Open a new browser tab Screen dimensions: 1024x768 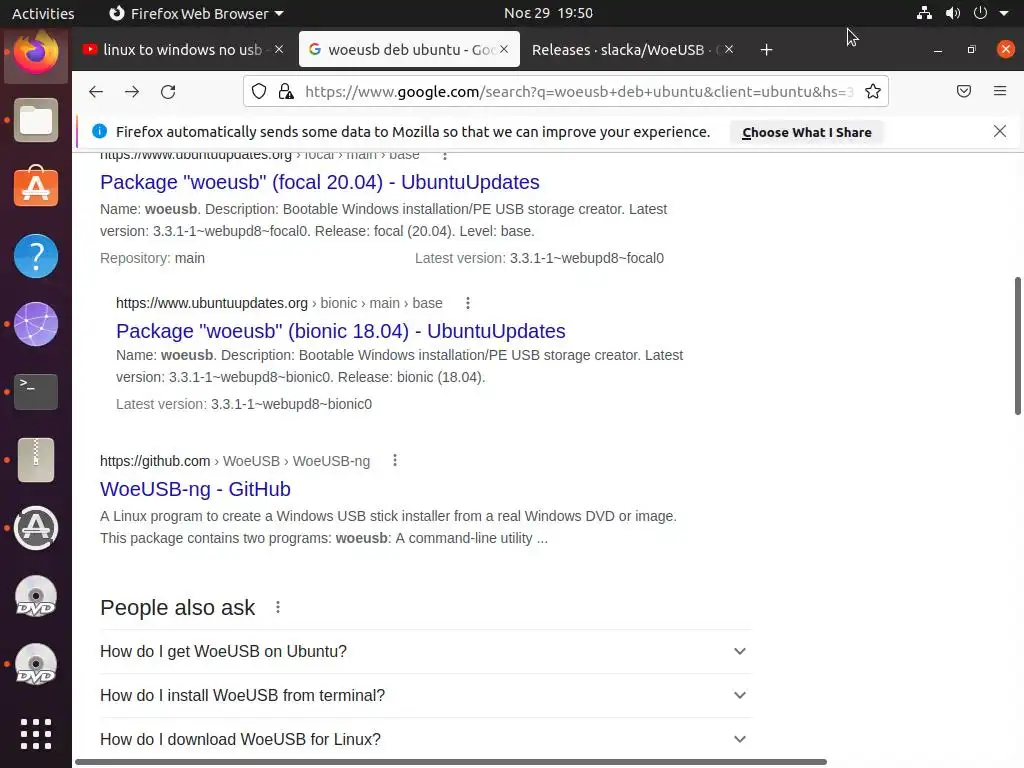(x=767, y=50)
